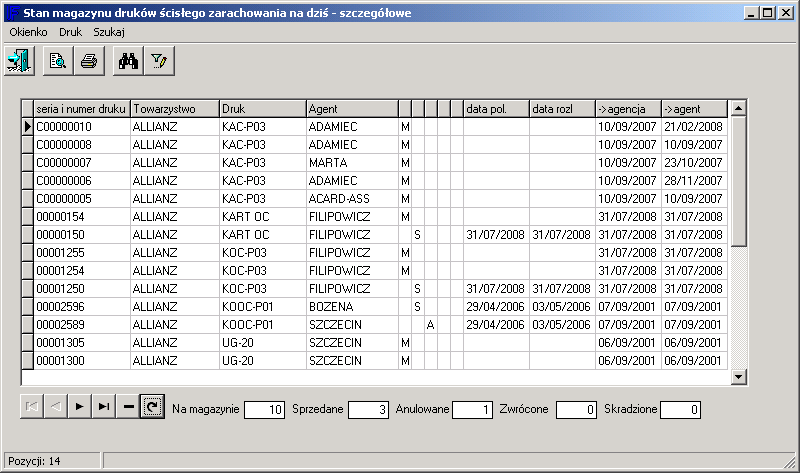Select cell 00001254
The image size is (800, 473).
coord(82,271)
